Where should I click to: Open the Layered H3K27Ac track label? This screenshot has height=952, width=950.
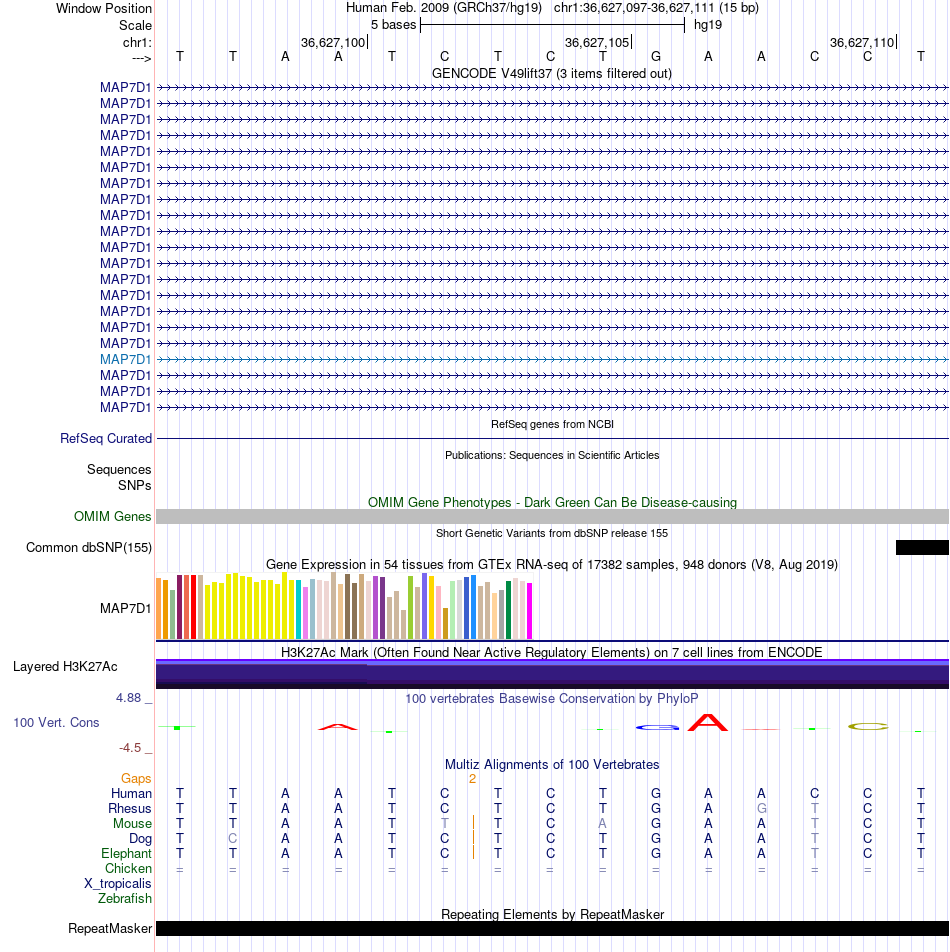pyautogui.click(x=65, y=666)
